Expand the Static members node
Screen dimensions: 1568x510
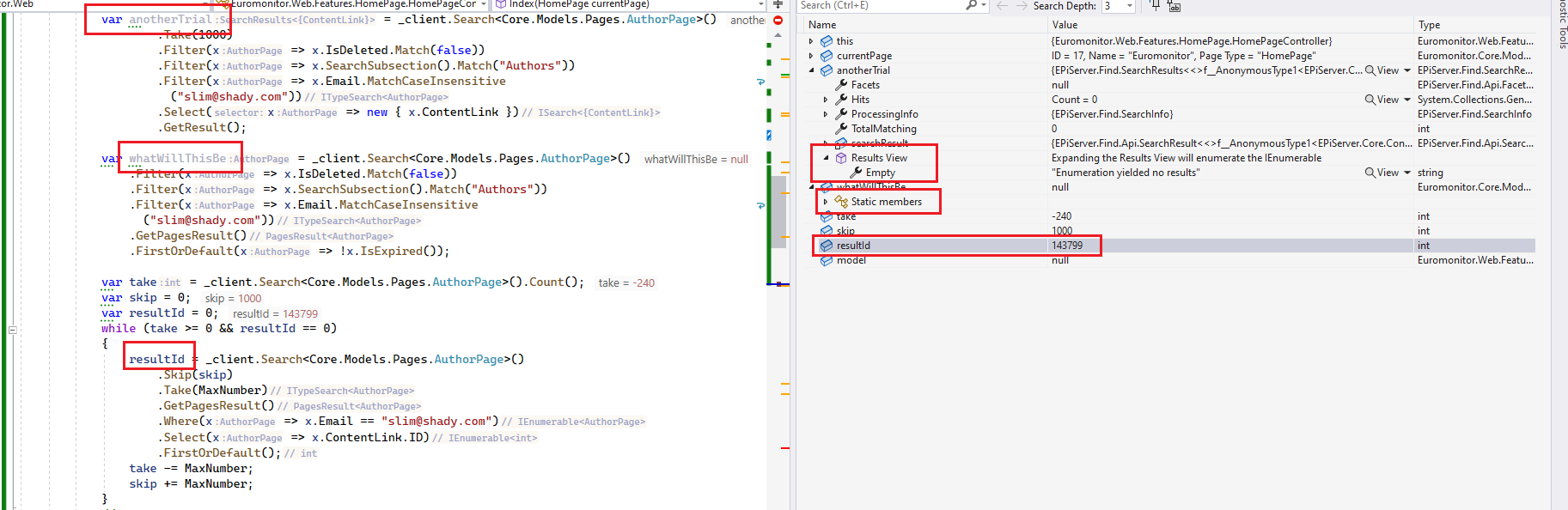[826, 202]
